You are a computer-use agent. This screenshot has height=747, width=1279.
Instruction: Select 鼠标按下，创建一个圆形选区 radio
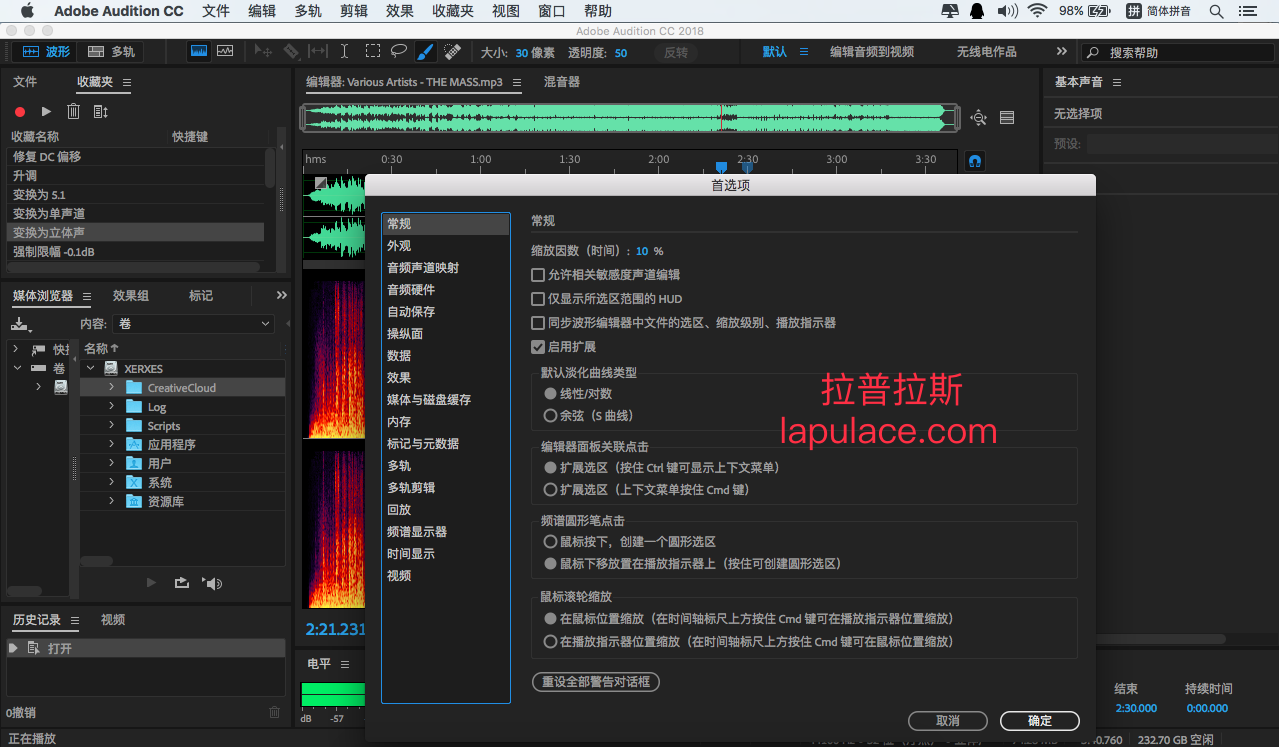[x=550, y=541]
